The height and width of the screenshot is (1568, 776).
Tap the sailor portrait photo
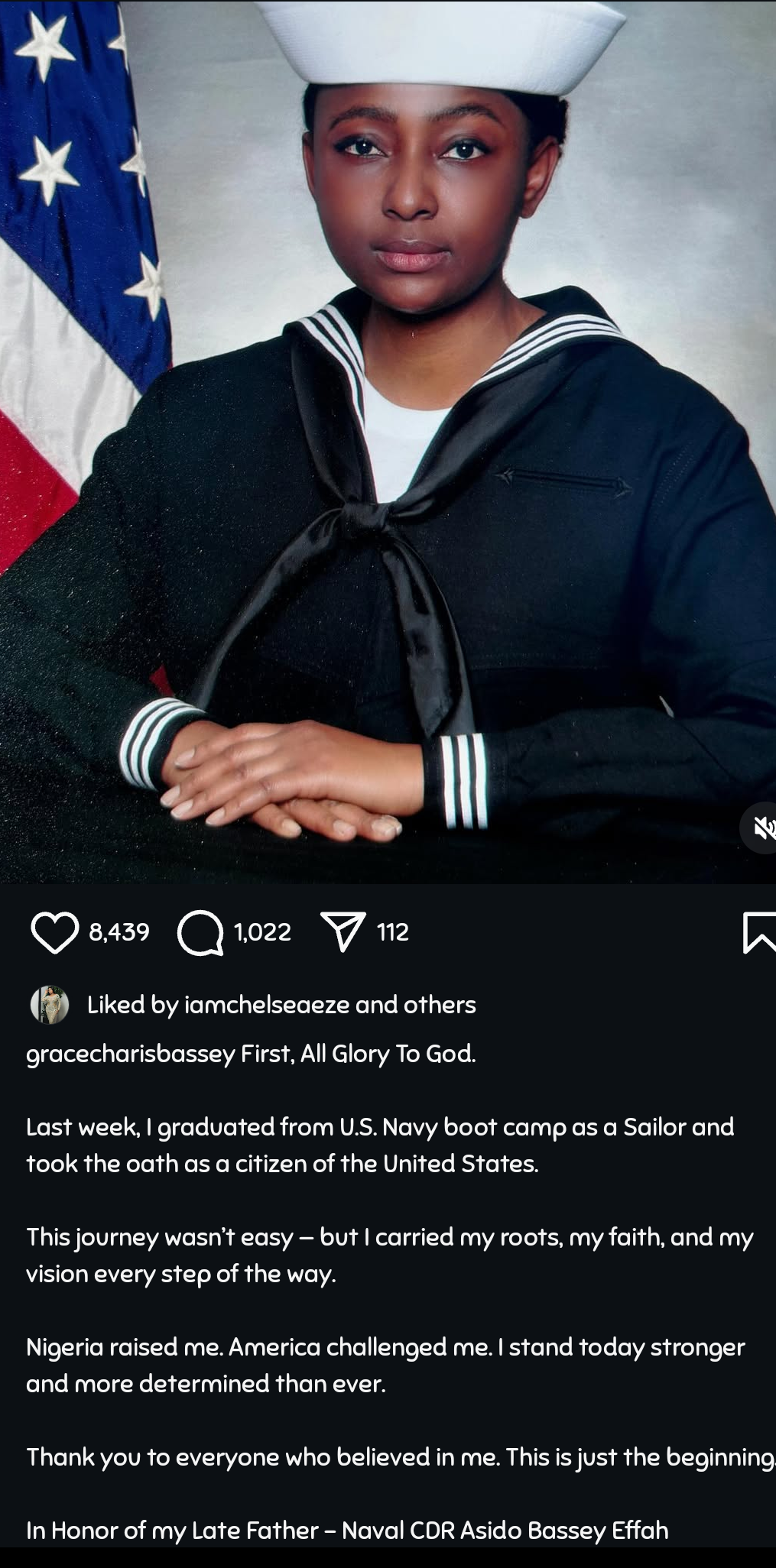tap(388, 442)
